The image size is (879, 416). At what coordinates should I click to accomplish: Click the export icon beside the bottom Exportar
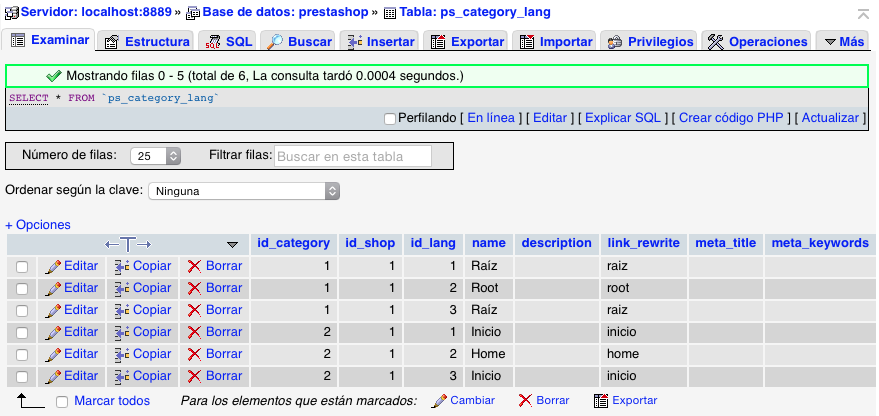601,401
